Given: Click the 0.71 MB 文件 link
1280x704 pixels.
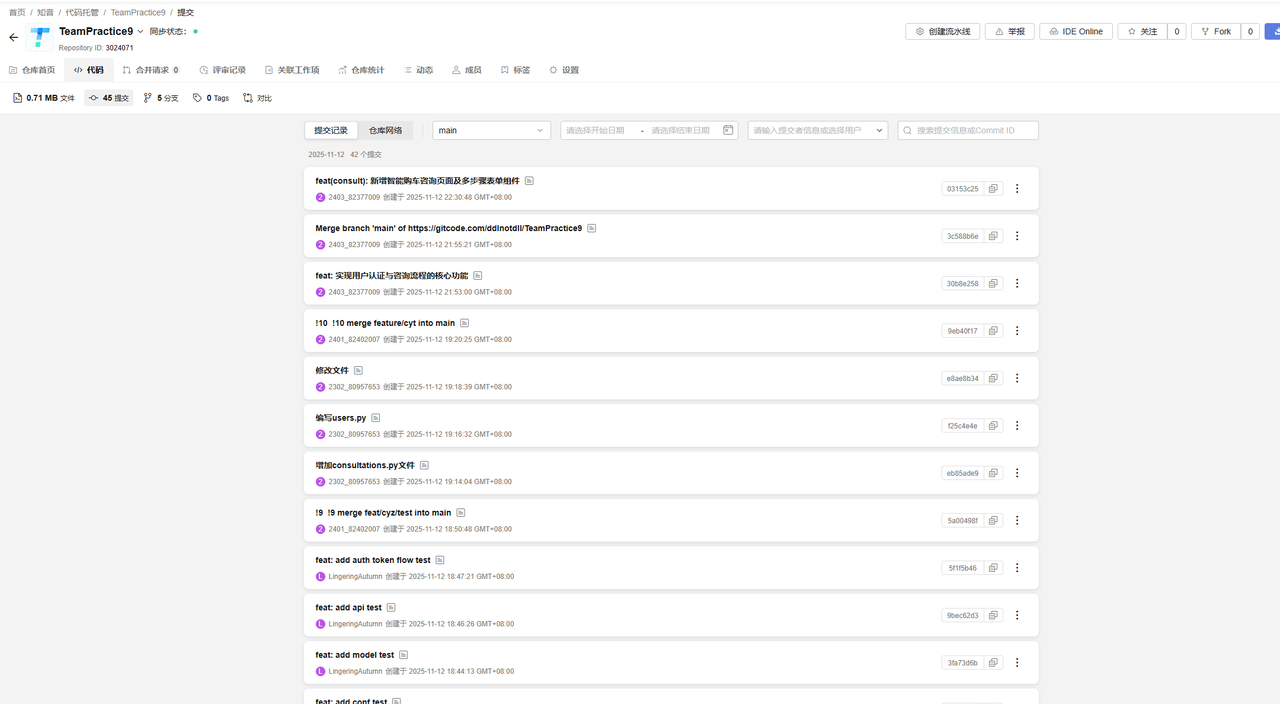Looking at the screenshot, I should (44, 98).
